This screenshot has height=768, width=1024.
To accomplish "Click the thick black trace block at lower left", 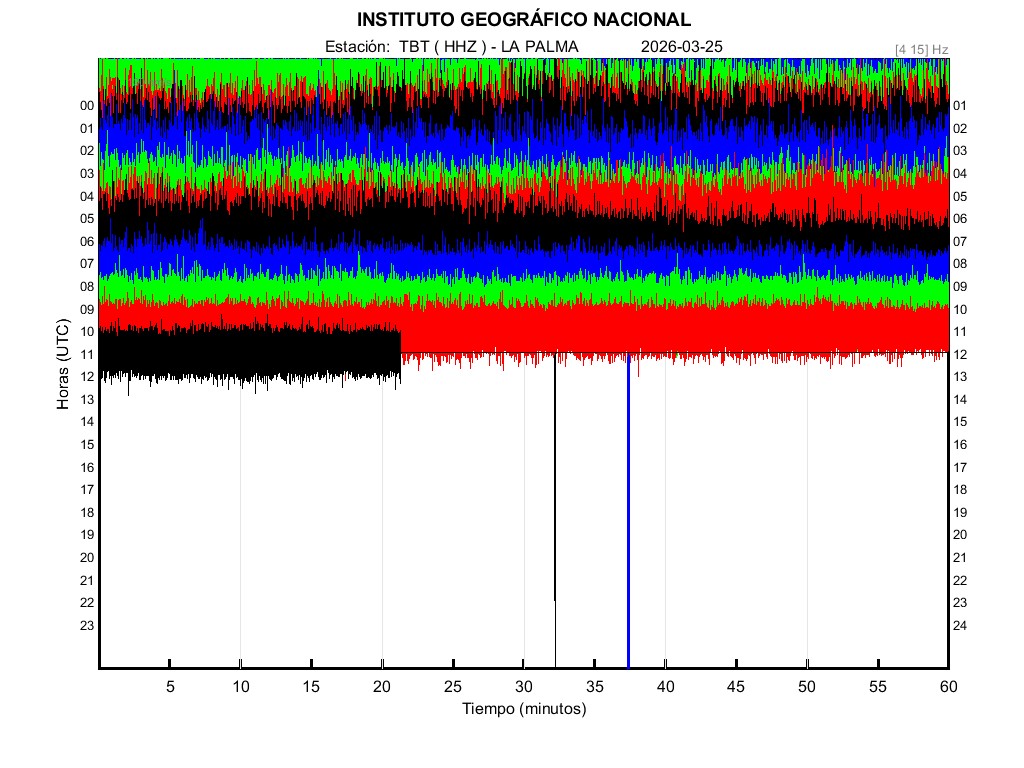I will coord(250,354).
